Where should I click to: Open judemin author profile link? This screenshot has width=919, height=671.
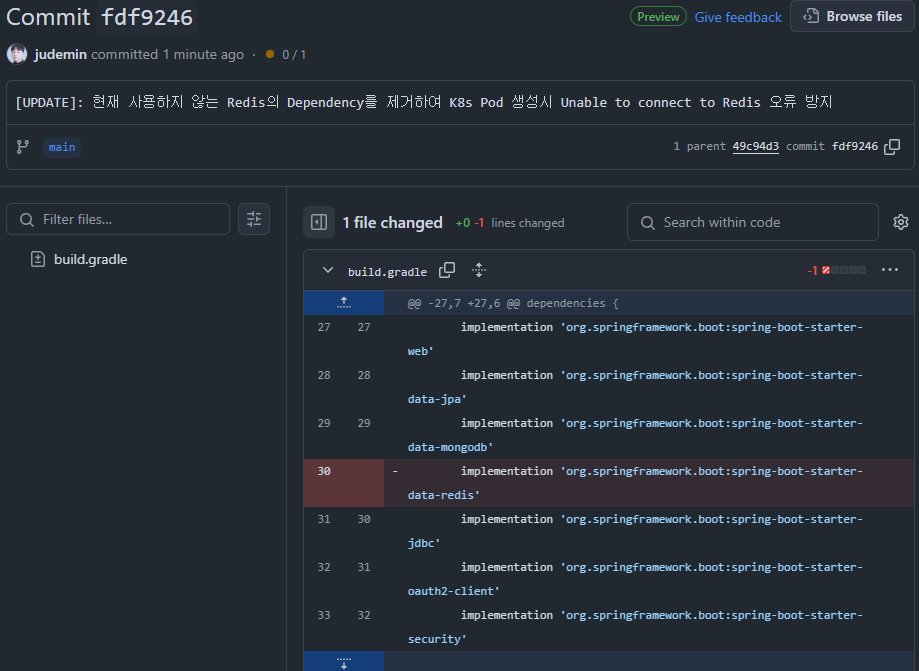[x=60, y=54]
